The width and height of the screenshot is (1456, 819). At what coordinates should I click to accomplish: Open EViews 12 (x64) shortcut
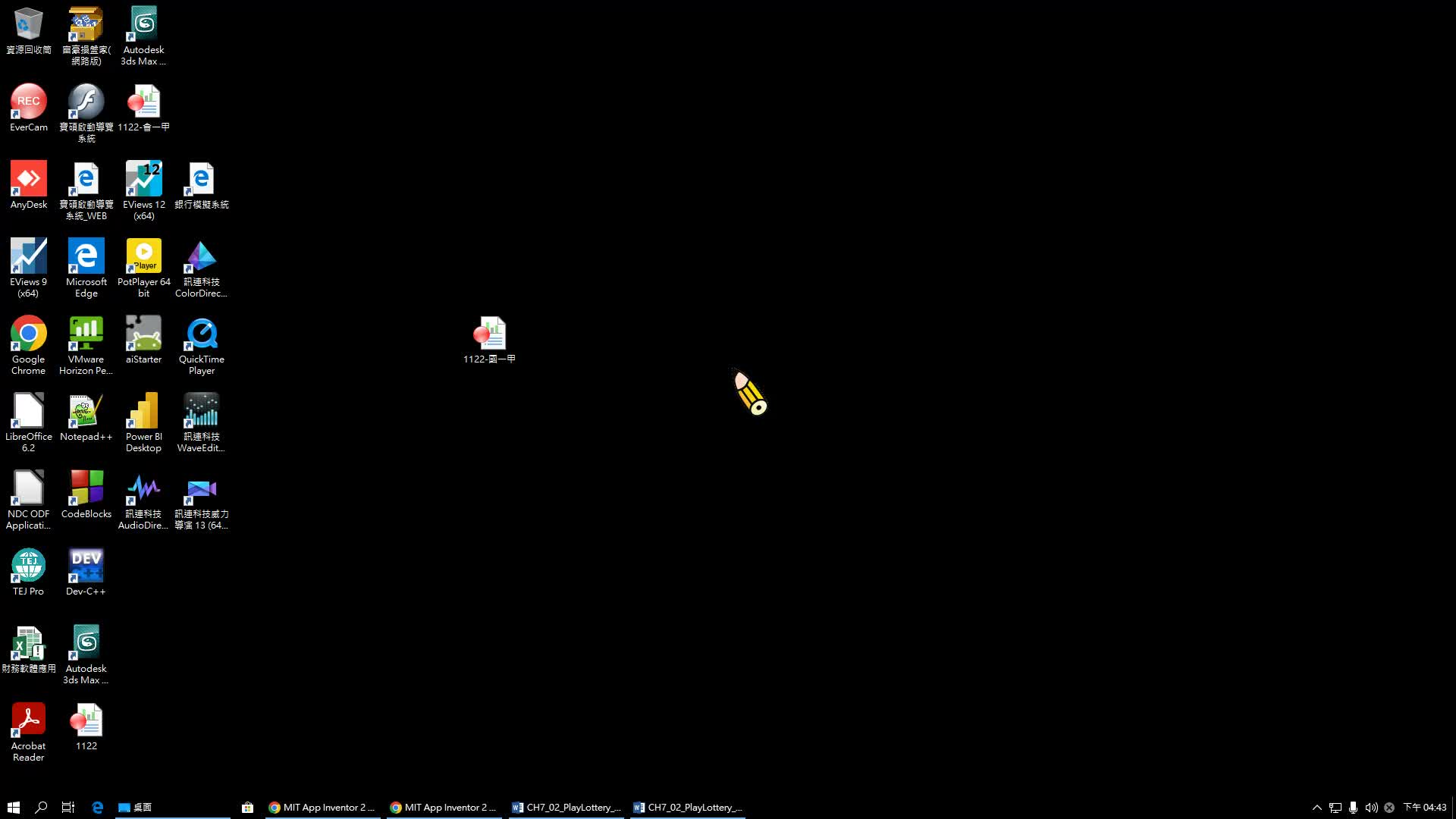(x=143, y=190)
